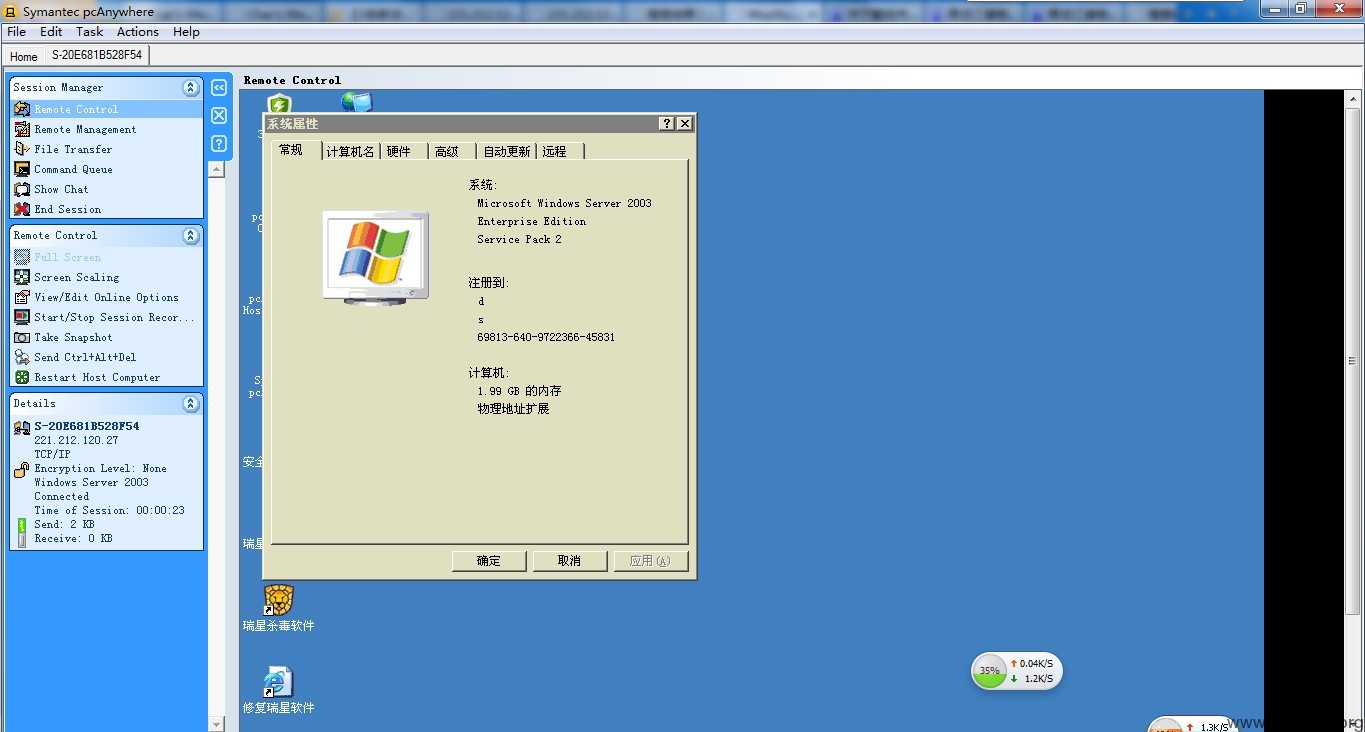The image size is (1365, 732).
Task: Select the S-20E681B528F54 session tab
Action: coord(97,55)
